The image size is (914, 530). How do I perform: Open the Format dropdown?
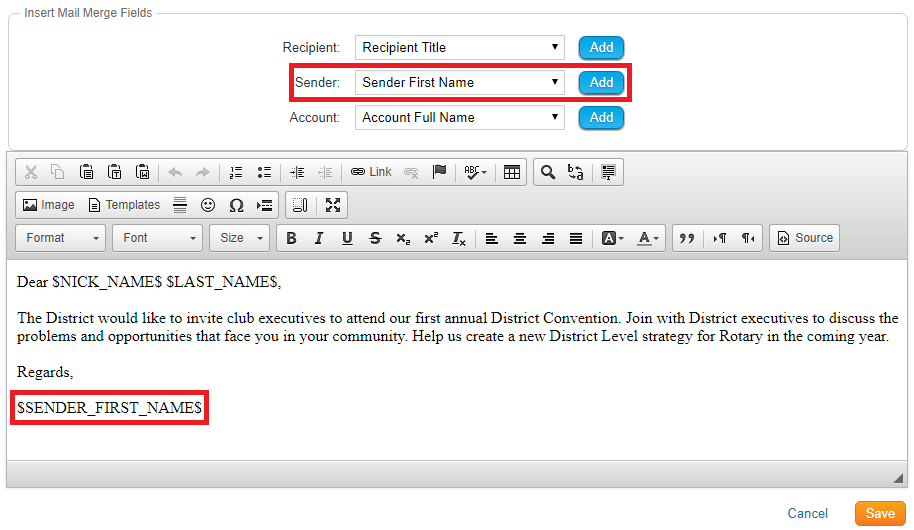tap(61, 238)
